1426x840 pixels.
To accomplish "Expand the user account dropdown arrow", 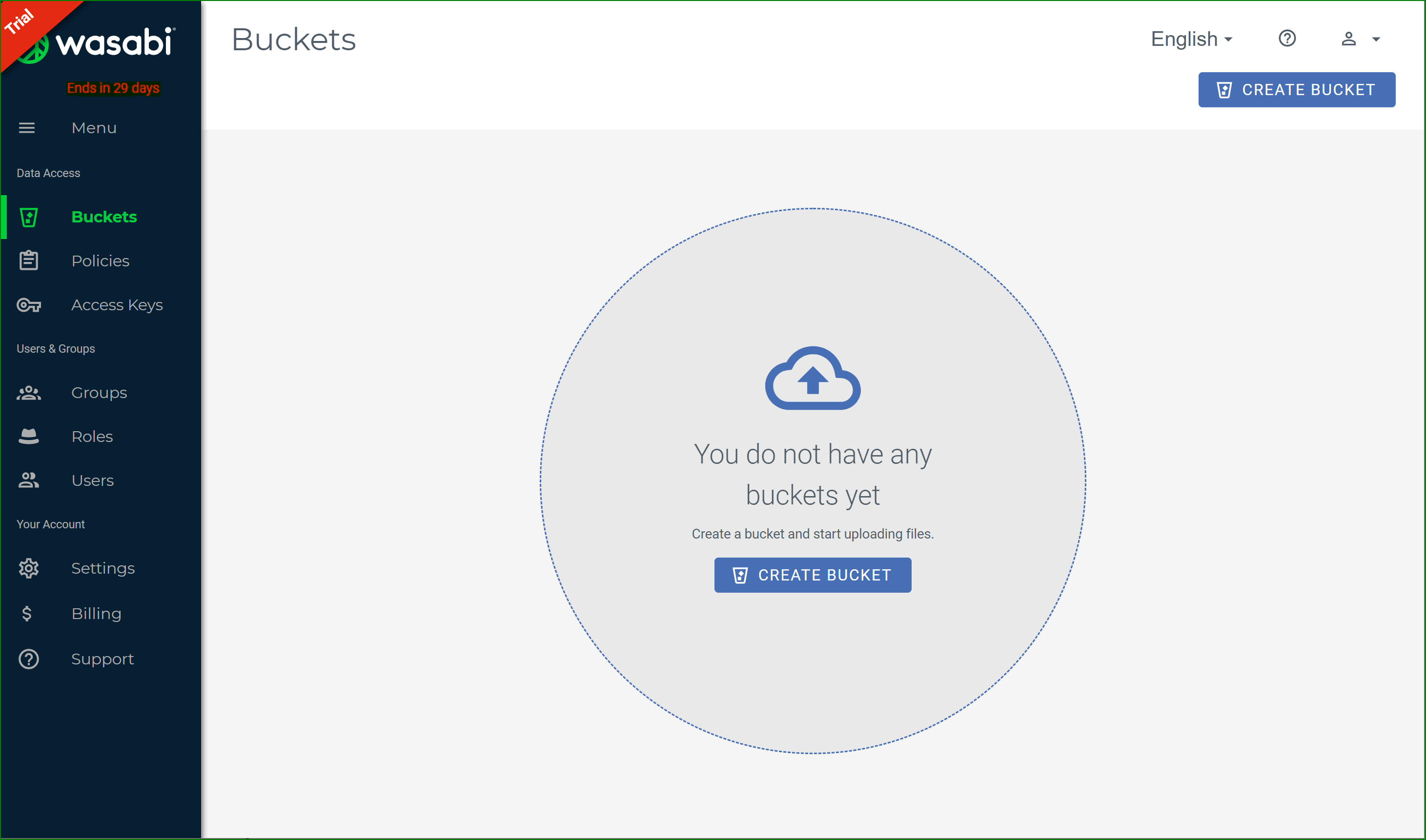I will (1376, 39).
